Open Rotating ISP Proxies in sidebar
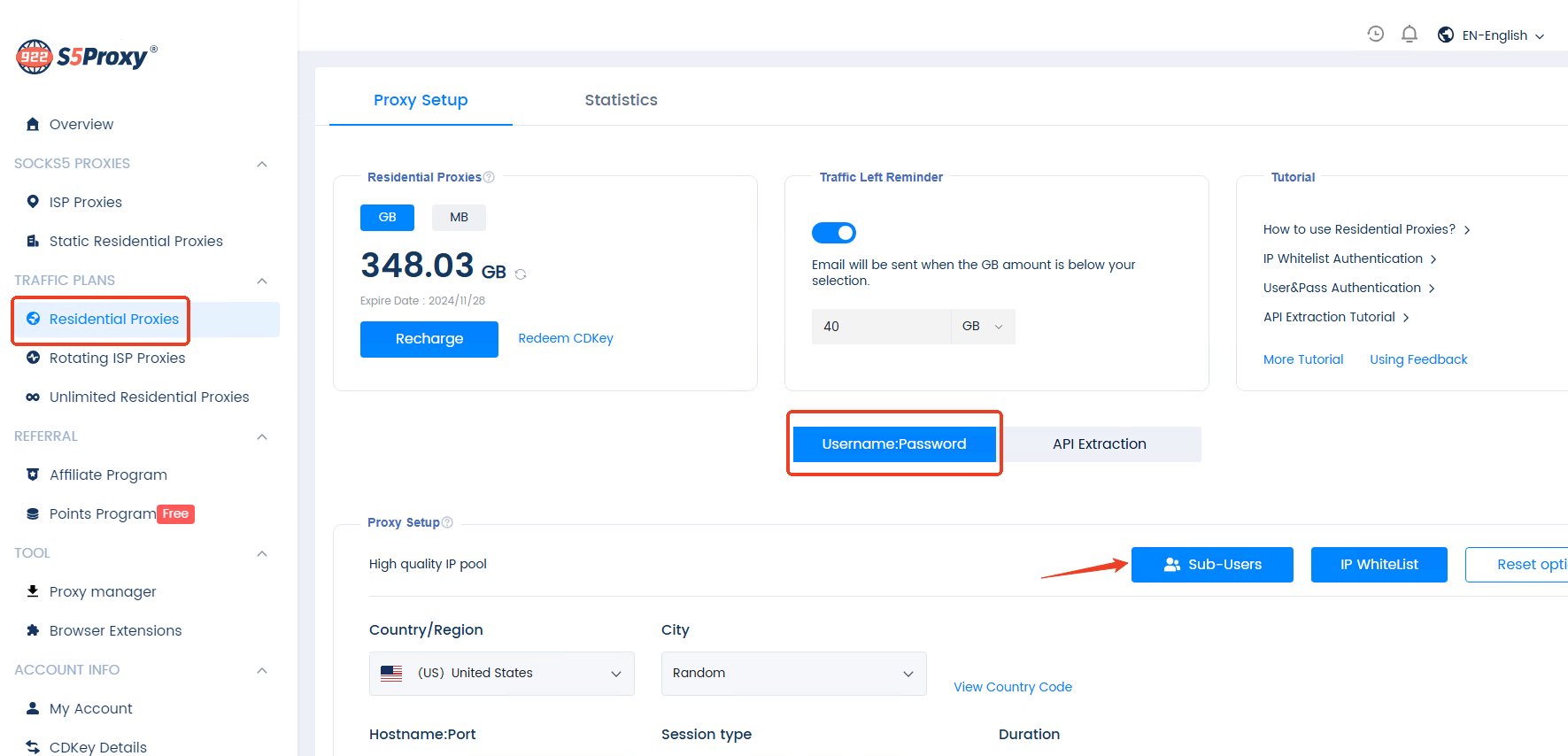 tap(117, 358)
